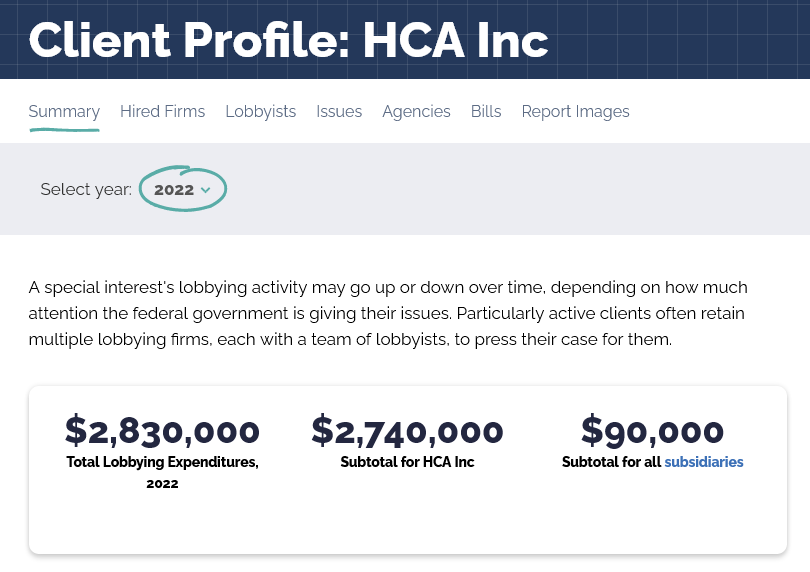Click the Subtotal for all text
Image resolution: width=810 pixels, height=572 pixels.
coord(611,461)
